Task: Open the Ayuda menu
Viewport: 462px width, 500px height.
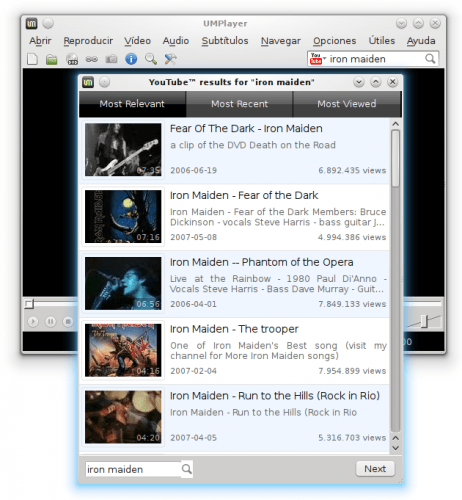Action: click(421, 41)
